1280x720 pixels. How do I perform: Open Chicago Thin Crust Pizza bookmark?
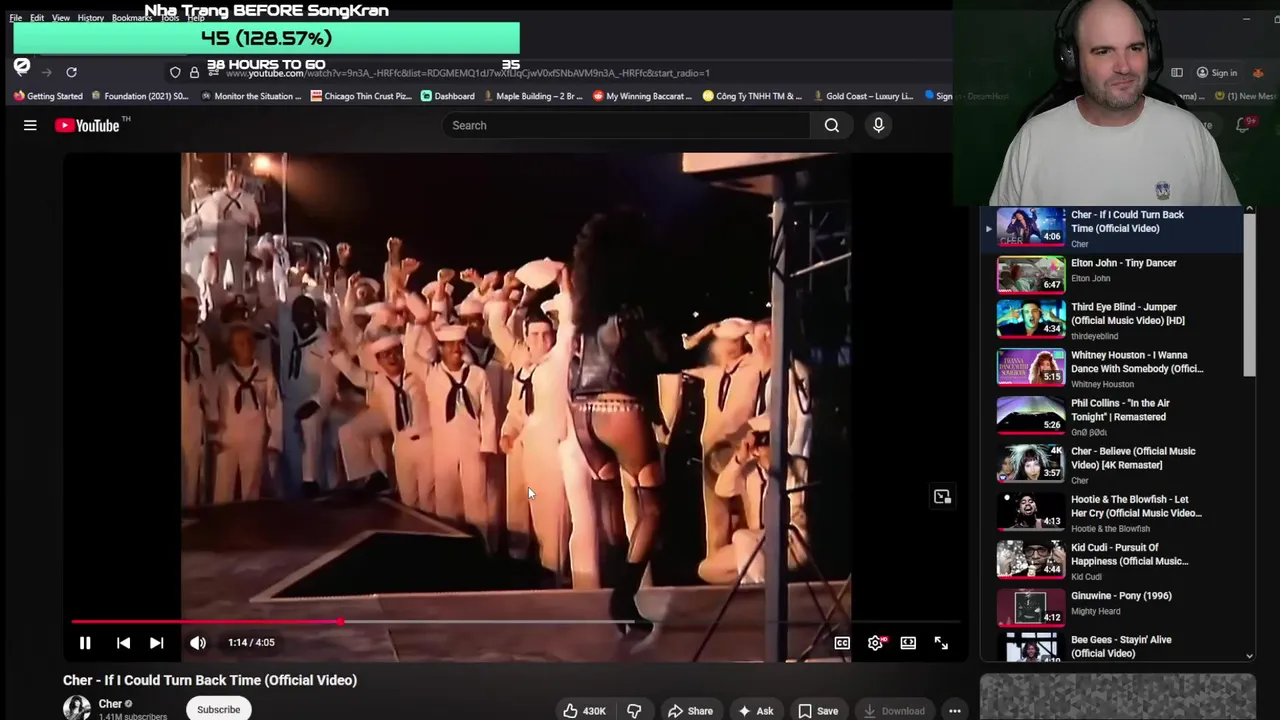361,96
